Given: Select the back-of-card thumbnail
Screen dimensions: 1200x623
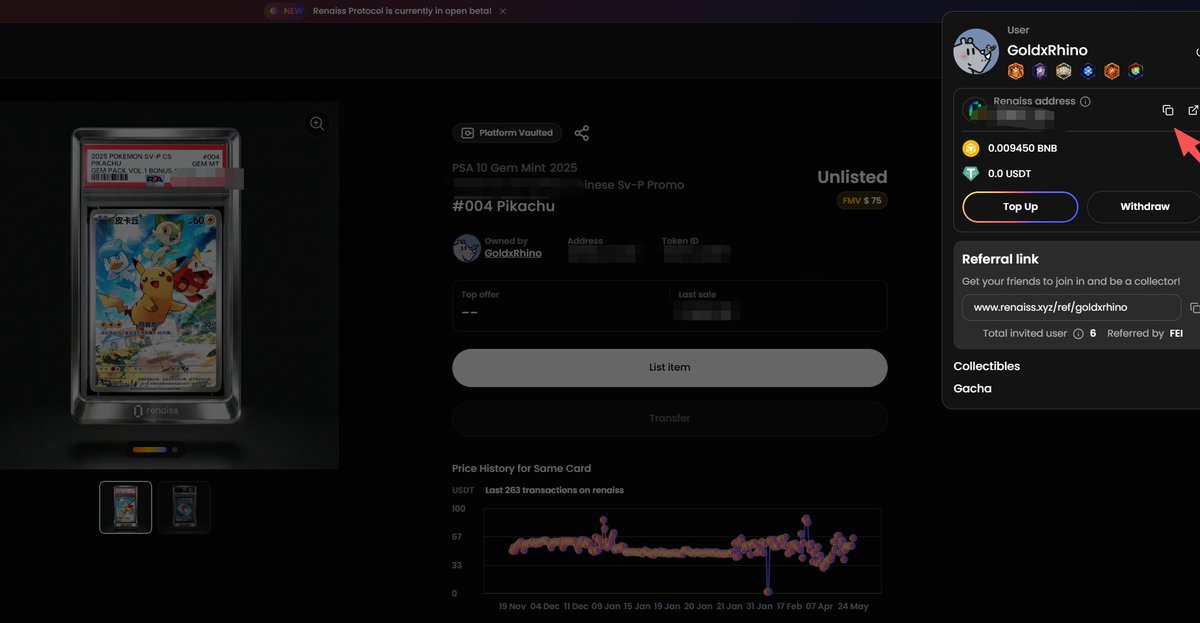Looking at the screenshot, I should [185, 507].
